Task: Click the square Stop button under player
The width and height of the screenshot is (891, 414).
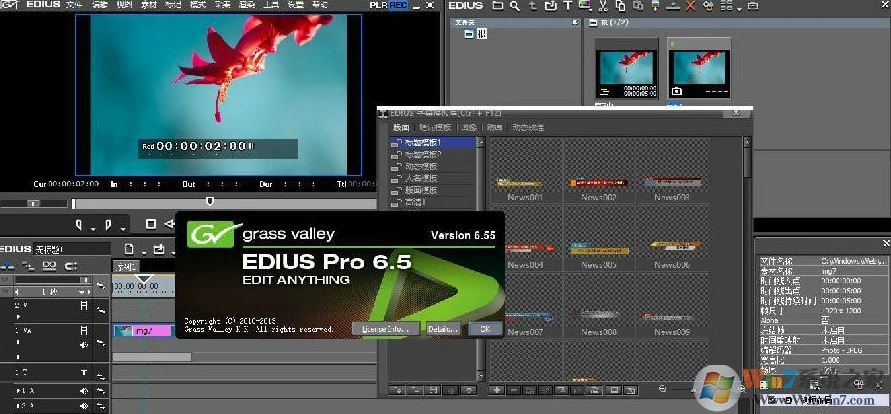Action: [x=151, y=224]
